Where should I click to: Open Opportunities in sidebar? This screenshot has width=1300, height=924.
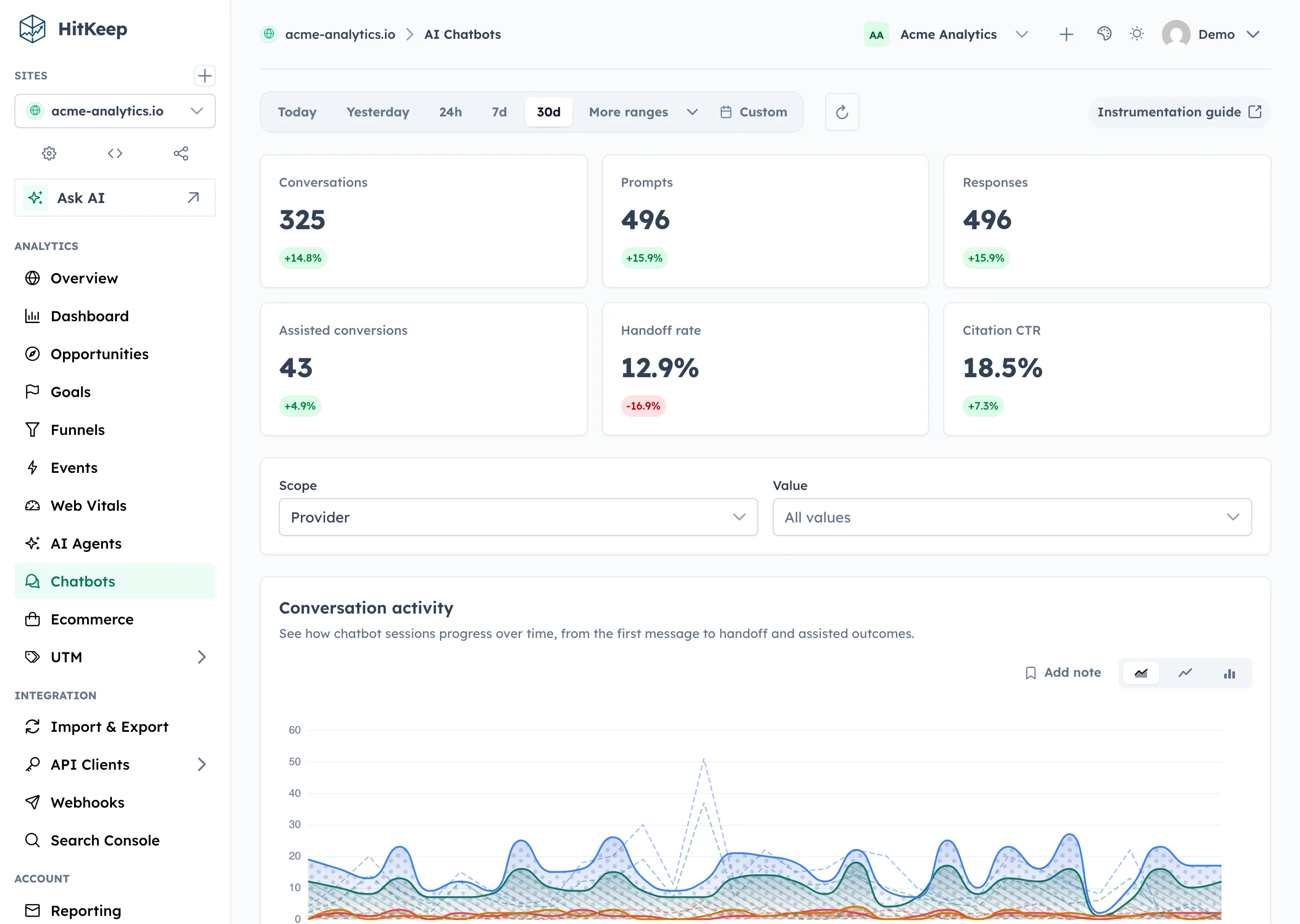point(115,354)
